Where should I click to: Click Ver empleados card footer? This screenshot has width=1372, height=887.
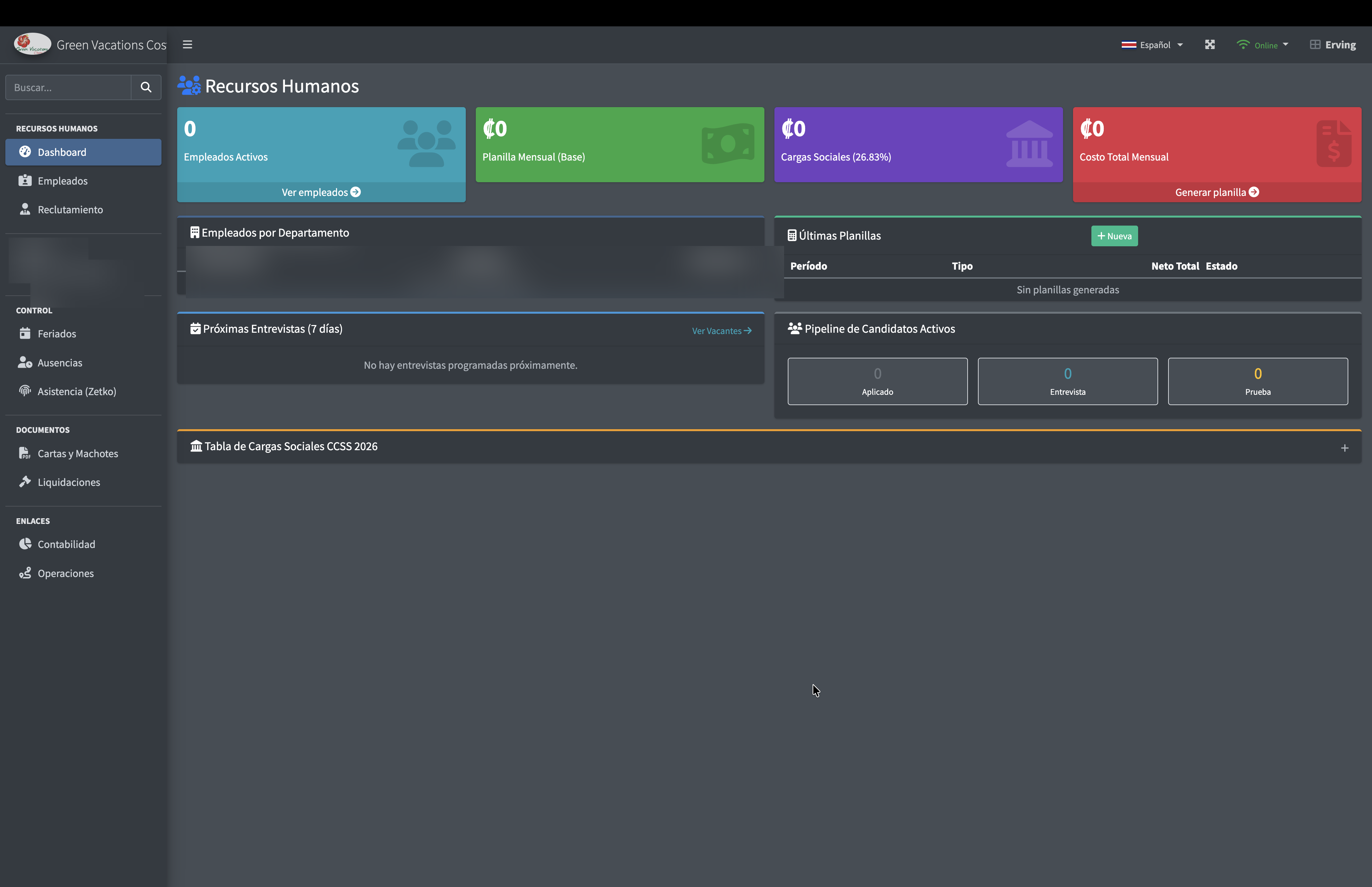pyautogui.click(x=321, y=192)
